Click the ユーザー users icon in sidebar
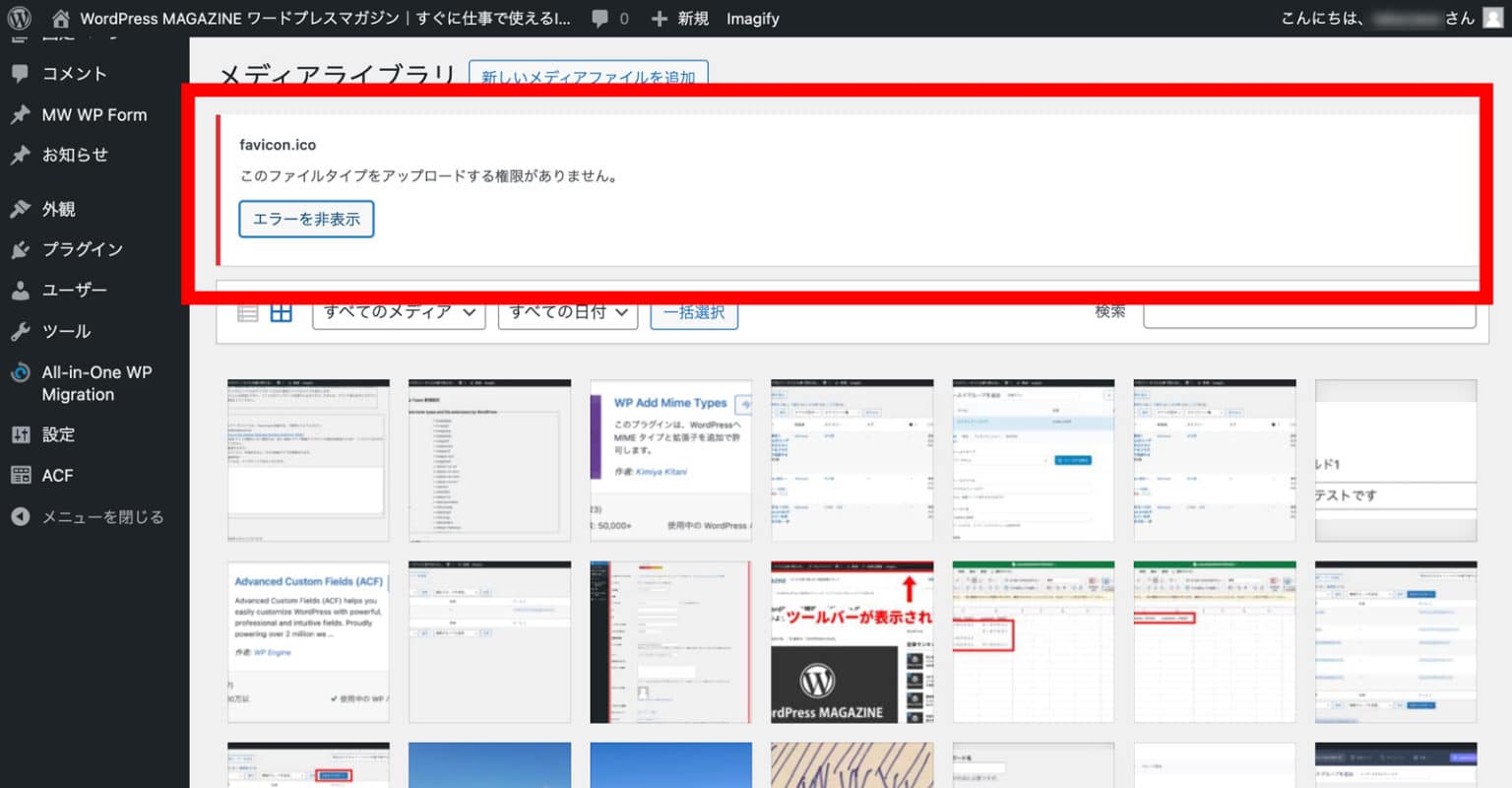 click(20, 290)
